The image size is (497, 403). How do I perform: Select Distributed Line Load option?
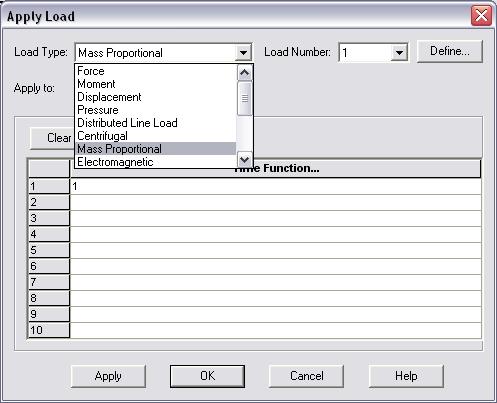pyautogui.click(x=156, y=123)
